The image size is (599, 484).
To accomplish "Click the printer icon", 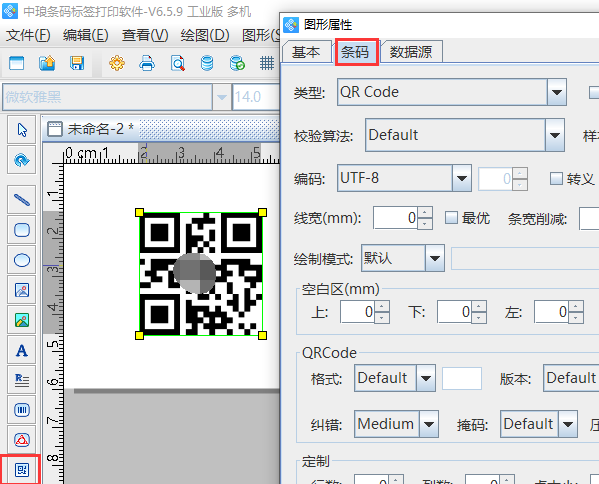I will pos(147,63).
